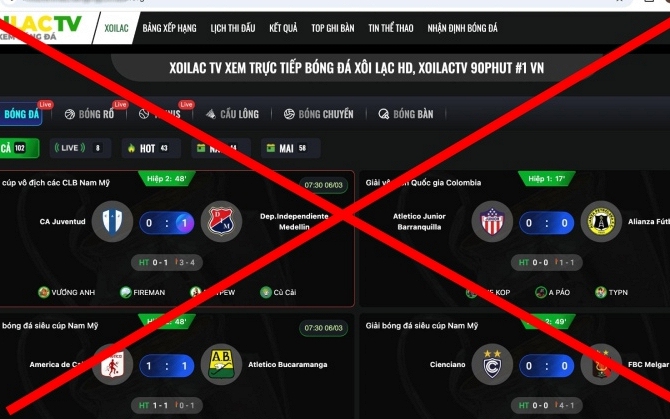The height and width of the screenshot is (419, 670).
Task: Click the Independiente Medellin DM crest
Action: [221, 222]
